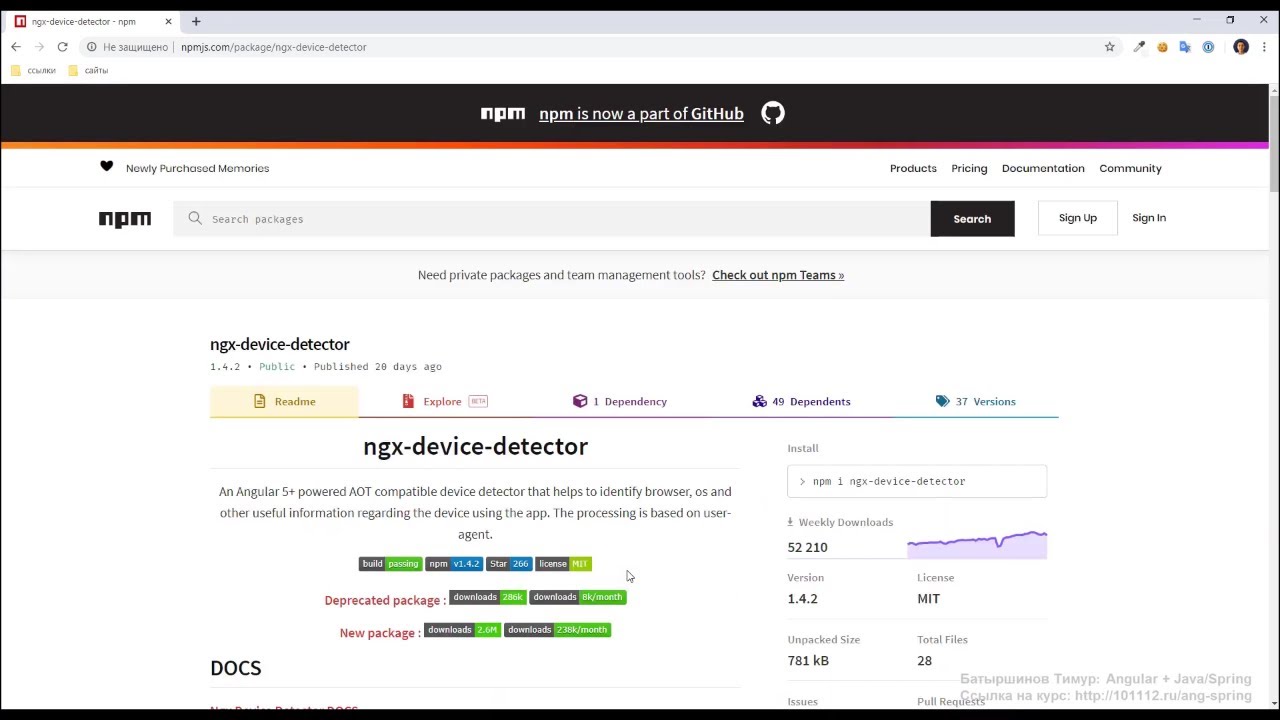Image resolution: width=1280 pixels, height=720 pixels.
Task: Click the 781 kB unpacked size value
Action: (x=808, y=661)
